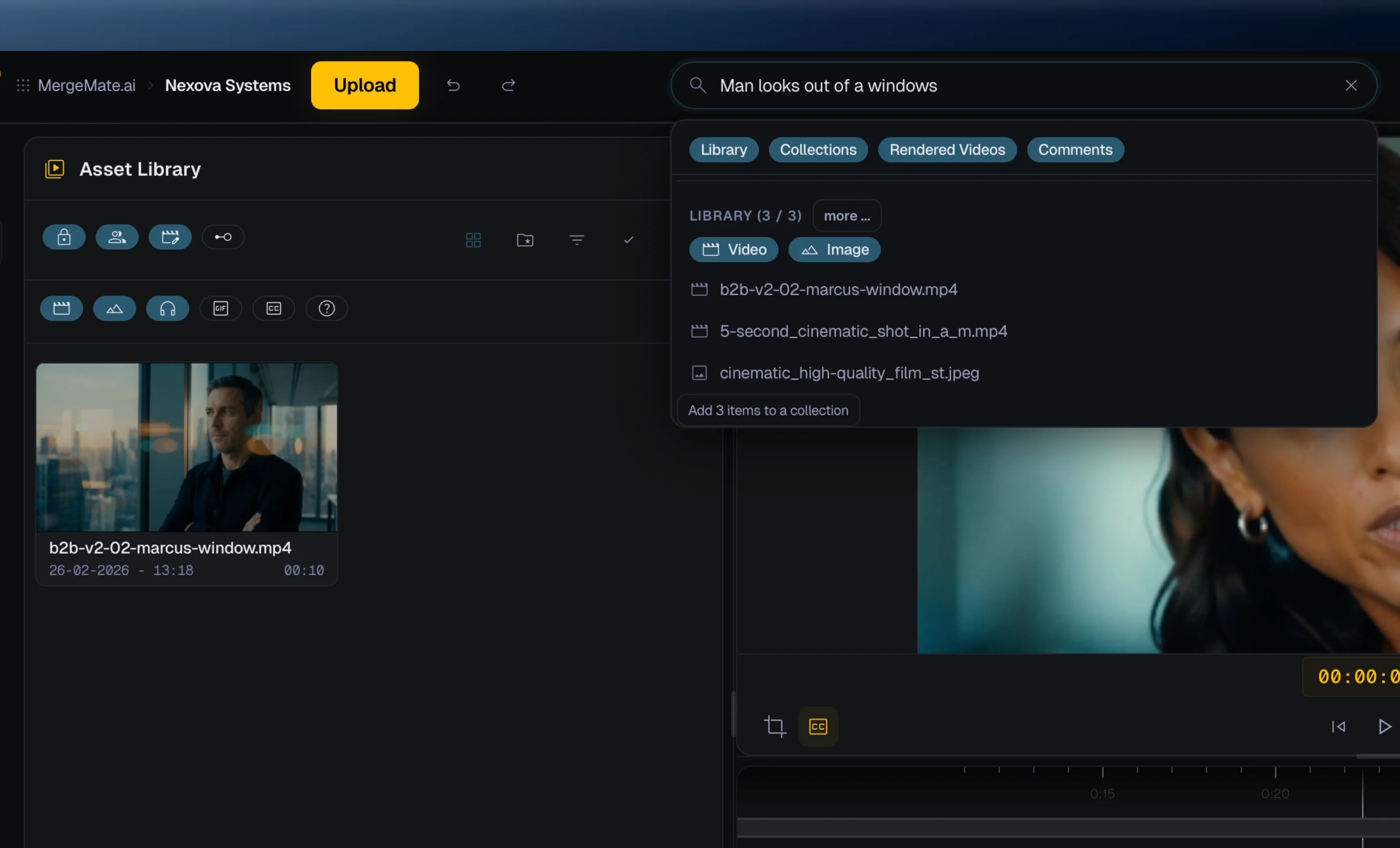Switch to the Rendered Videos tab
The height and width of the screenshot is (848, 1400).
[947, 150]
